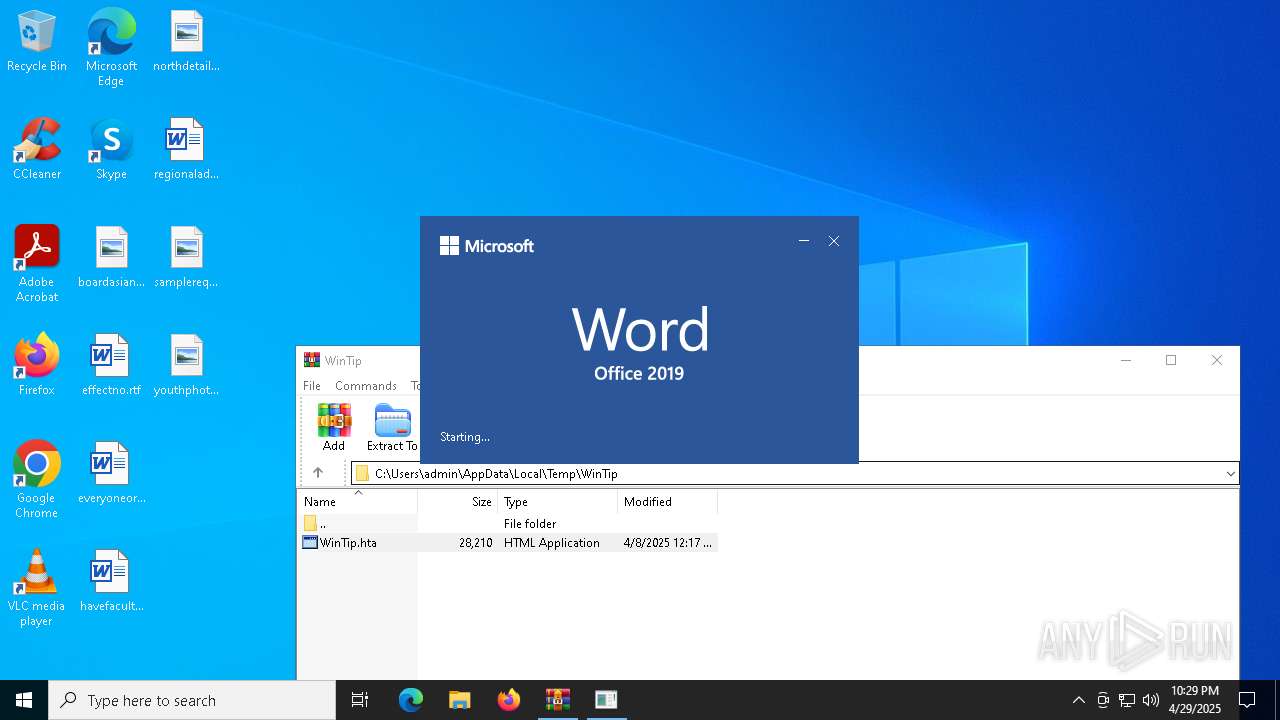This screenshot has height=720, width=1280.
Task: Click the 'HTML Application' type cell
Action: coord(552,543)
